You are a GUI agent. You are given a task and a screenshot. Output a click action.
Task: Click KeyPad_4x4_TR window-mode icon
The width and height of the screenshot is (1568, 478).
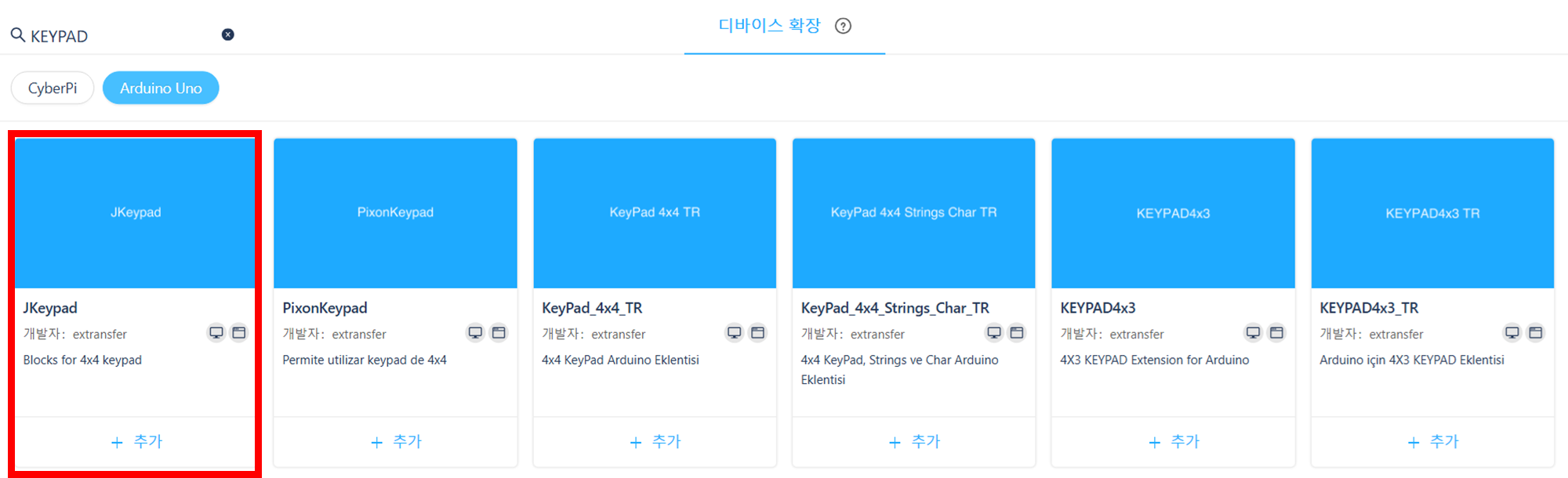[757, 333]
